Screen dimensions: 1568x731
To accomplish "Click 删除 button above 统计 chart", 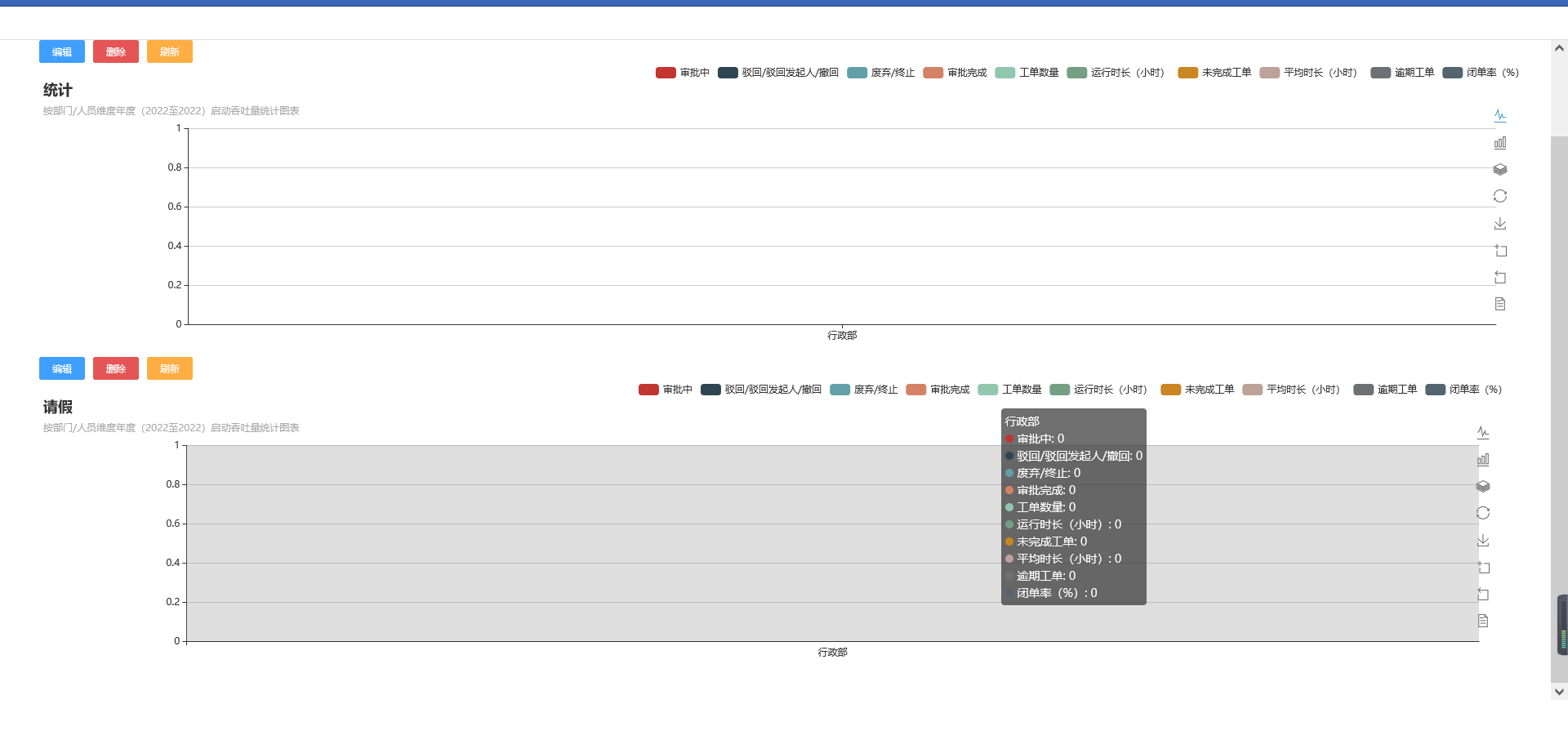I will coord(116,51).
